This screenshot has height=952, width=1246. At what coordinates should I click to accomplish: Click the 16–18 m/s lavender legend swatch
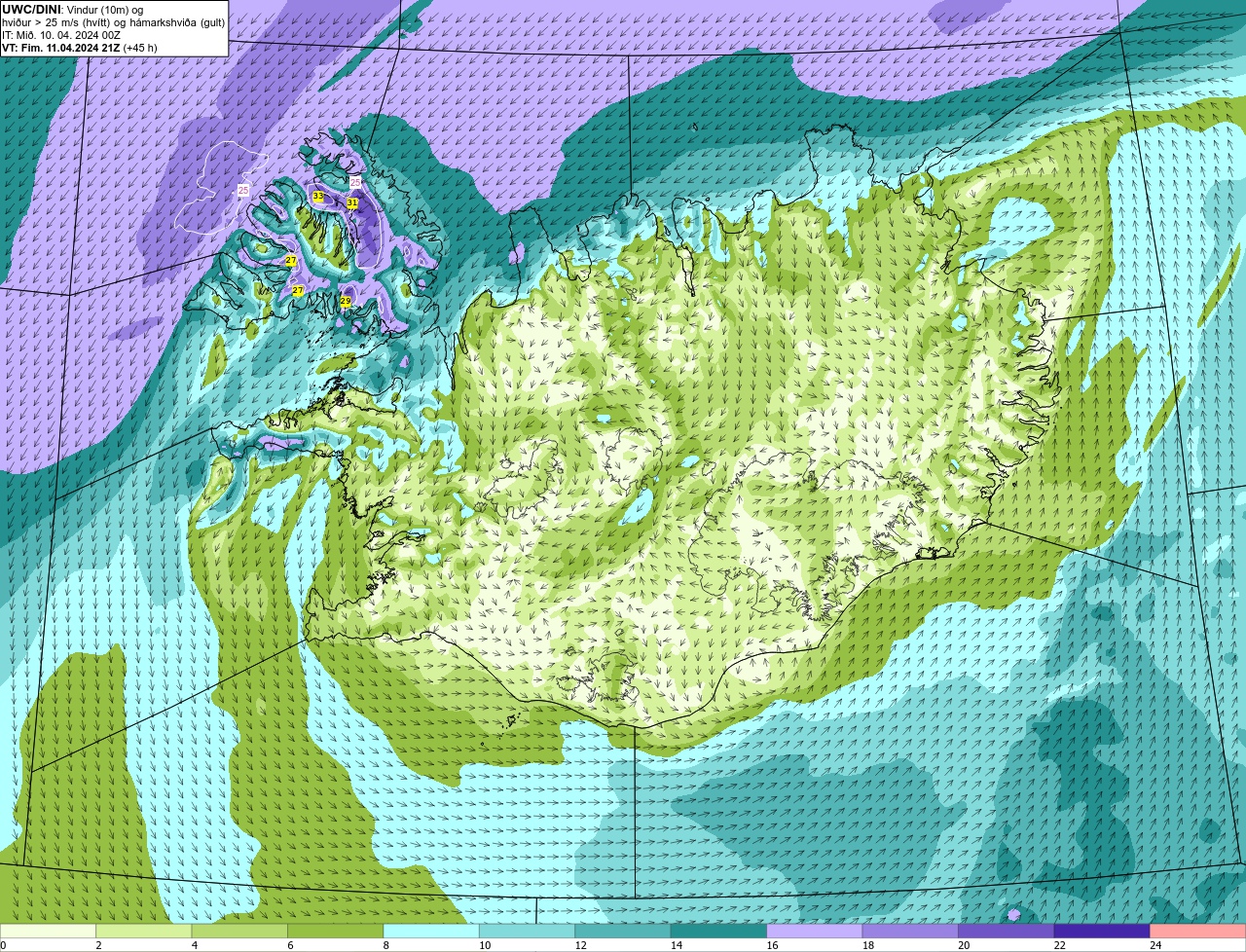coord(815,931)
